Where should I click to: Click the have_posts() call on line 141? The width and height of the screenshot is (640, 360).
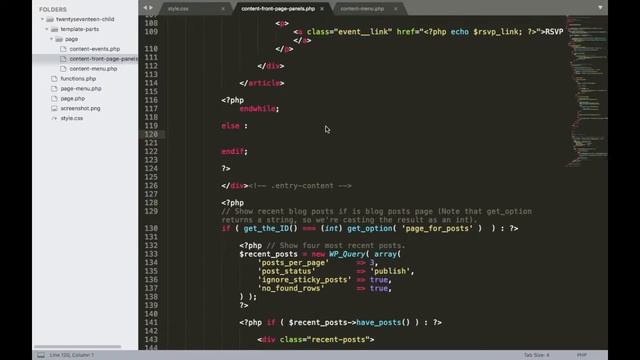point(383,322)
